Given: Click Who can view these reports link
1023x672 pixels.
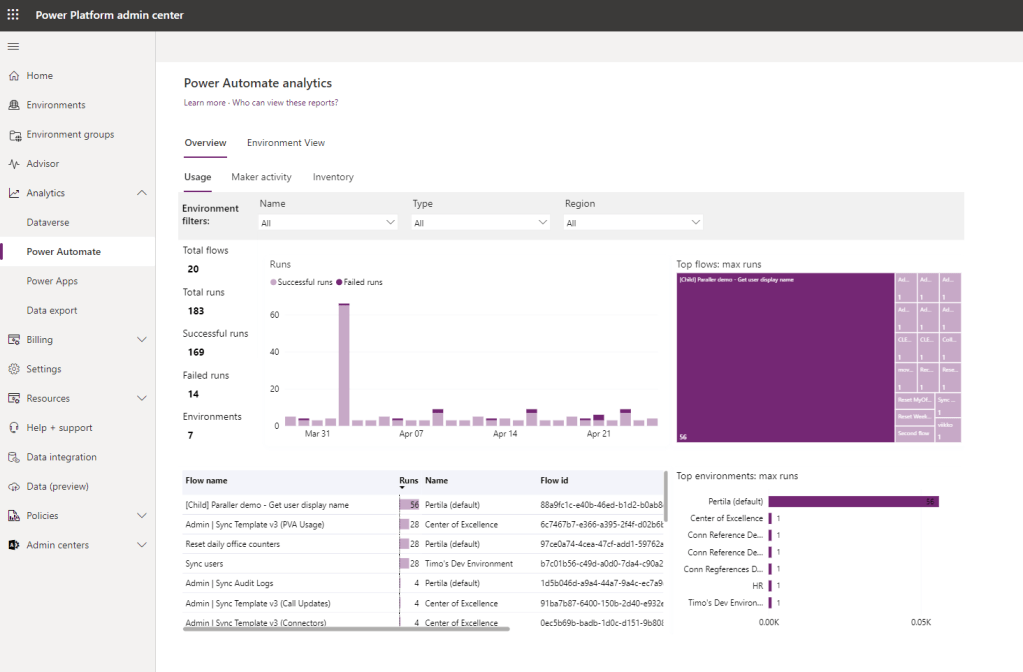Looking at the screenshot, I should pyautogui.click(x=285, y=103).
